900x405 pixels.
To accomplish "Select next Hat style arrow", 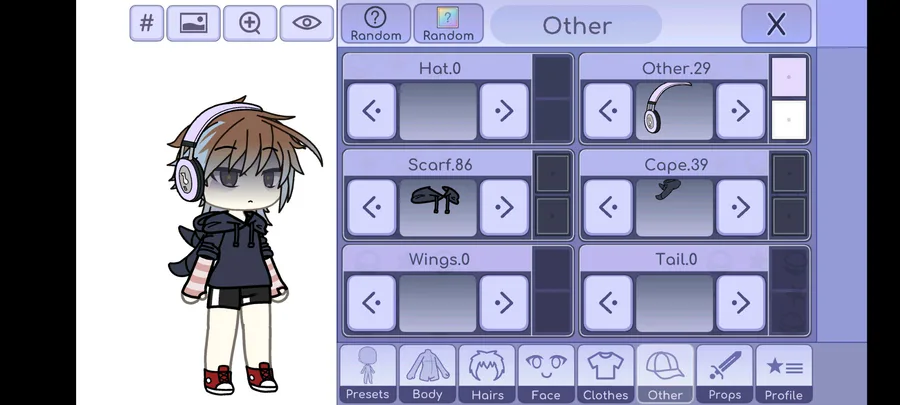I will tap(504, 111).
